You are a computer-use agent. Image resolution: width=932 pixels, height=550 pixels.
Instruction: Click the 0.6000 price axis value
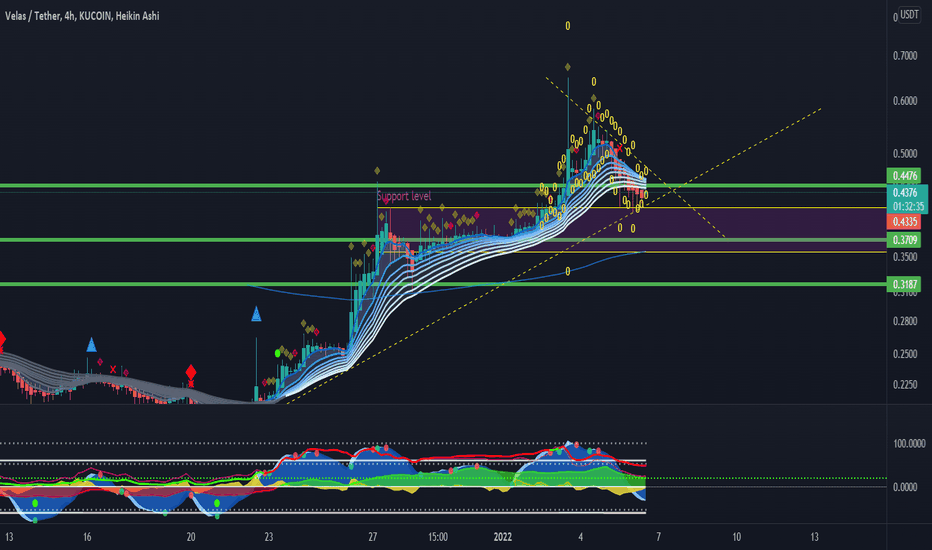click(x=905, y=101)
